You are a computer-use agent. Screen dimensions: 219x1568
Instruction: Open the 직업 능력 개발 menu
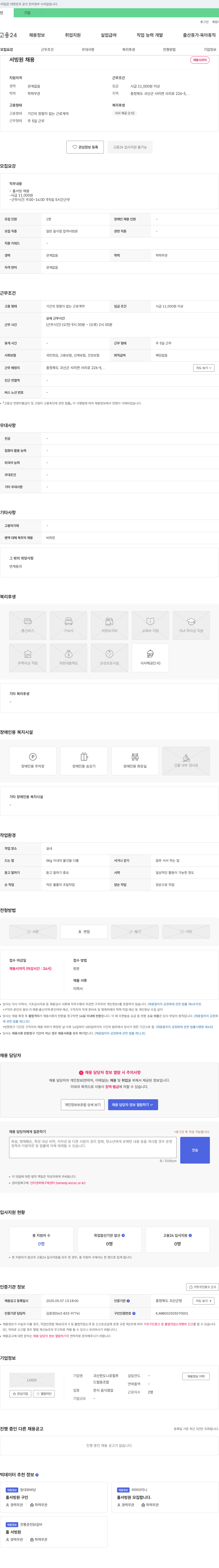click(150, 35)
